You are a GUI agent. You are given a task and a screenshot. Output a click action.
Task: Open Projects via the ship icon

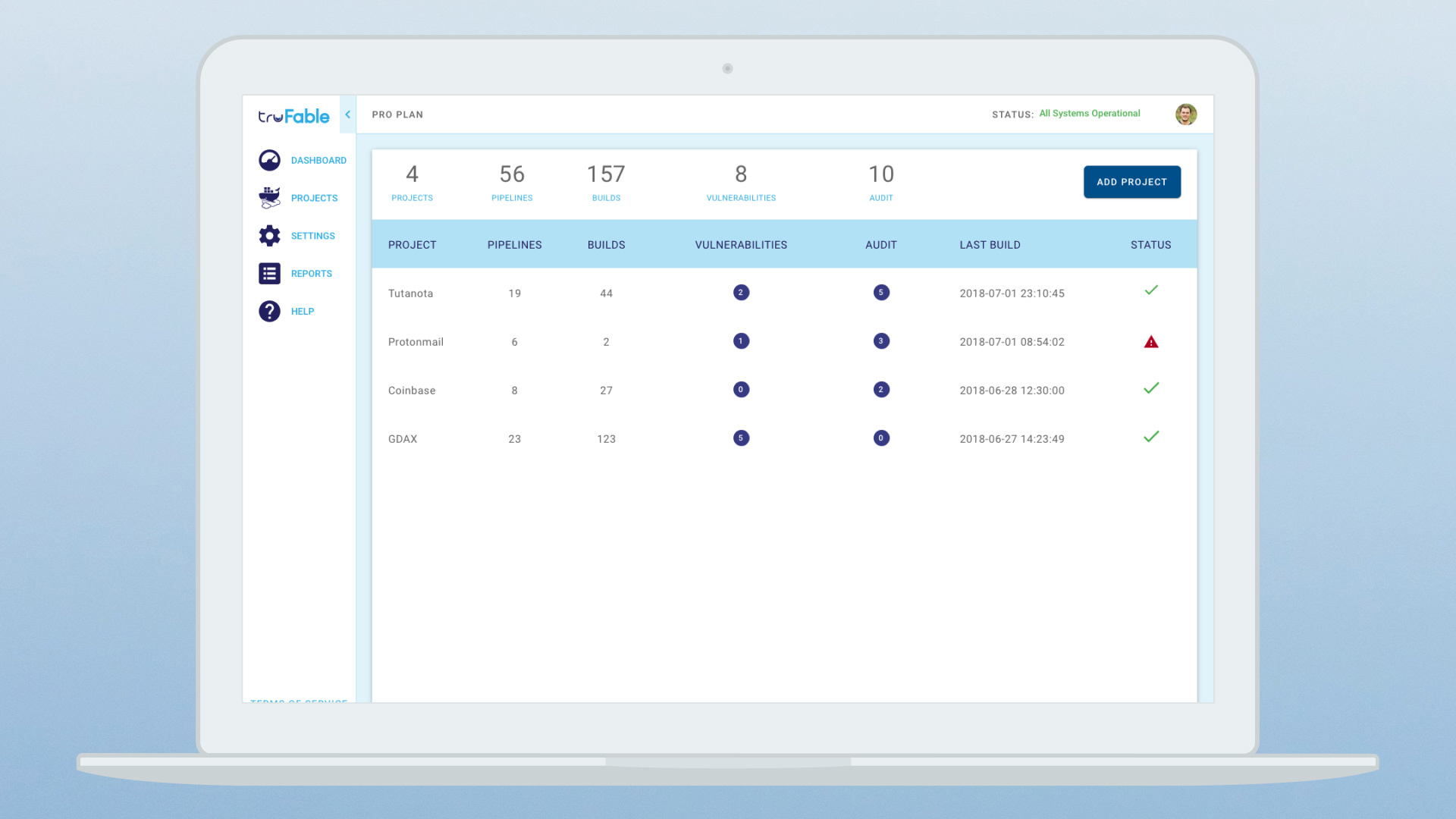269,198
